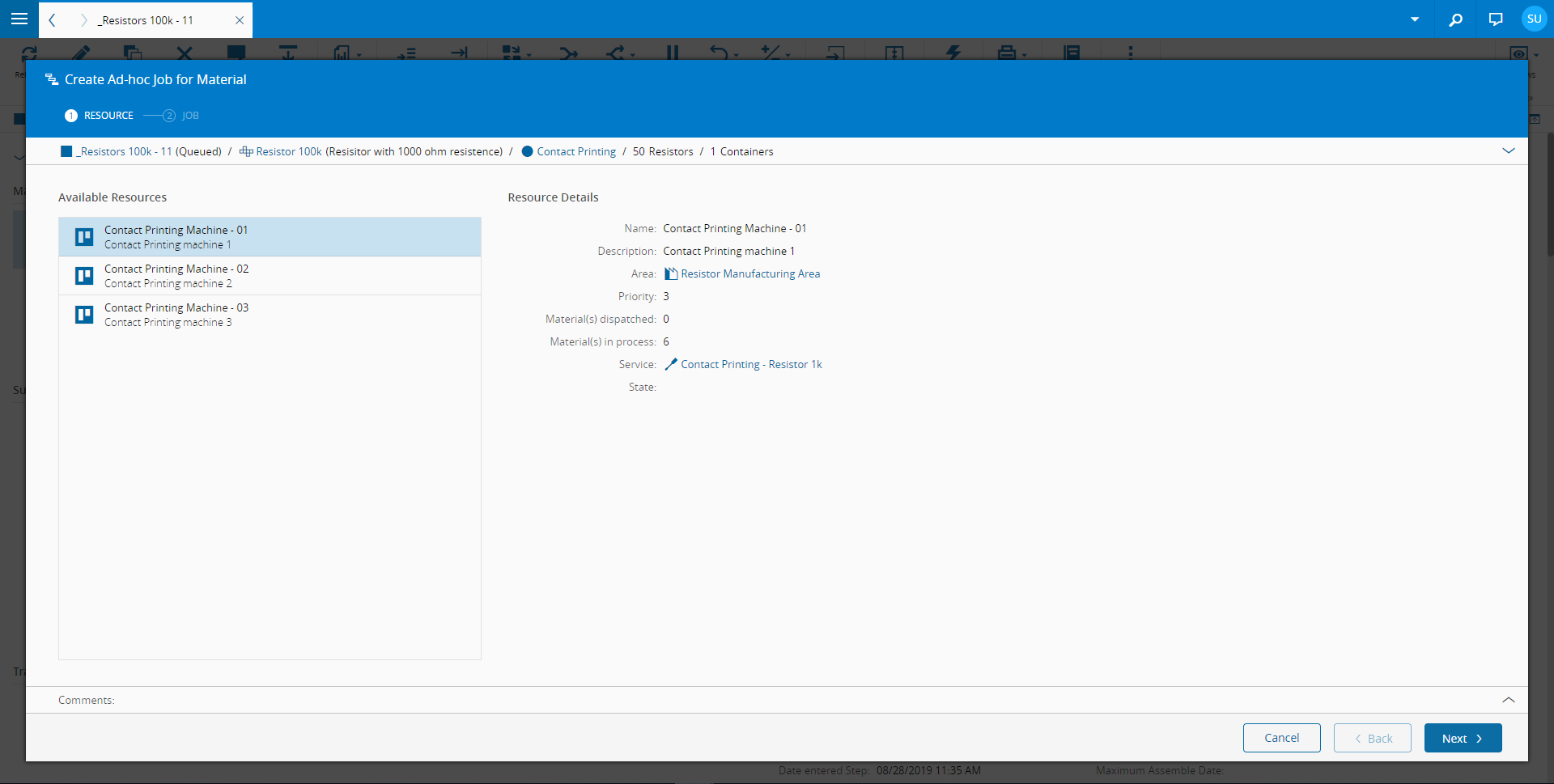Open the top bar dropdown arrow

click(1415, 19)
